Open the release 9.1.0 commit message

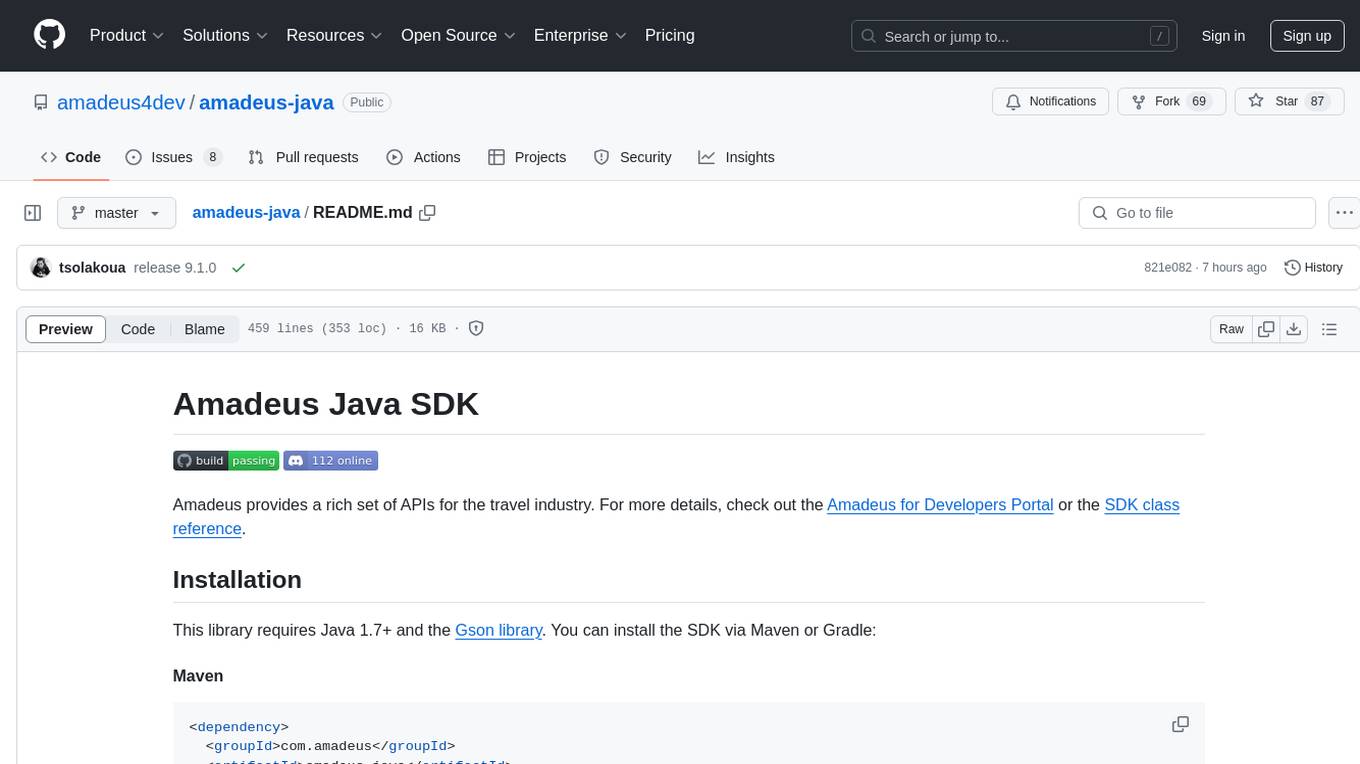175,268
